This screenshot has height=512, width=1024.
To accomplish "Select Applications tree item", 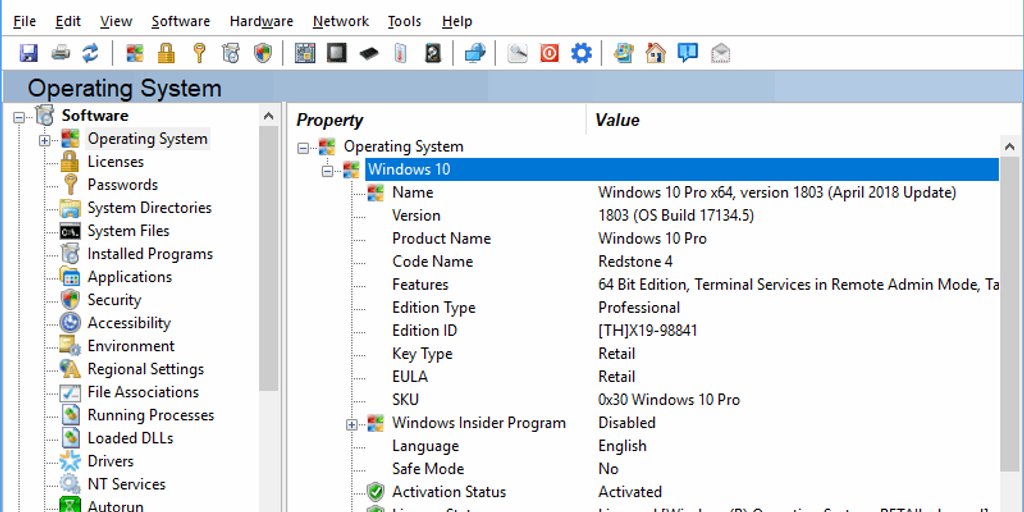I will pyautogui.click(x=130, y=277).
